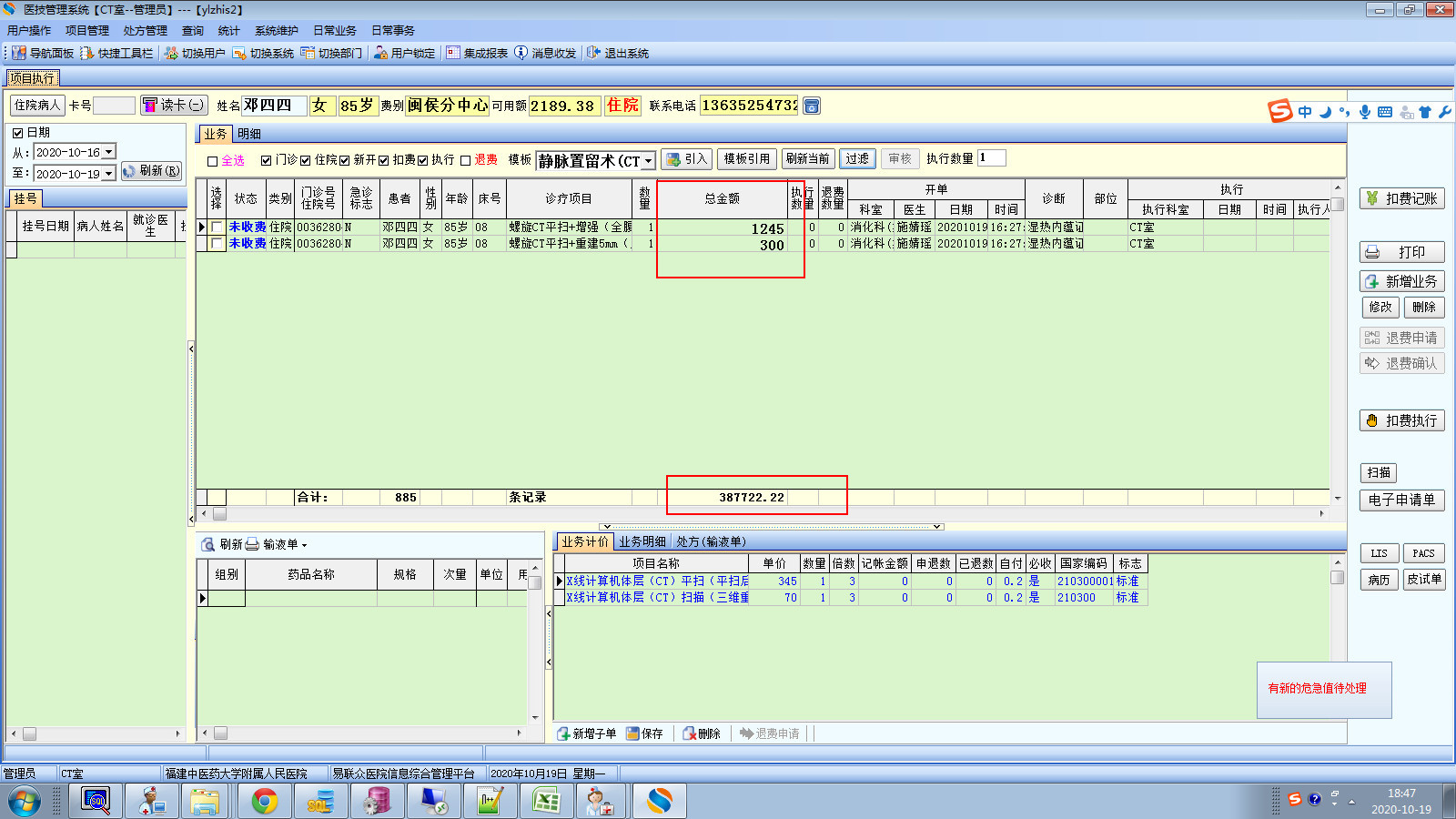Image resolution: width=1456 pixels, height=819 pixels.
Task: Collapse the left panel with the splitter arrow
Action: click(191, 348)
